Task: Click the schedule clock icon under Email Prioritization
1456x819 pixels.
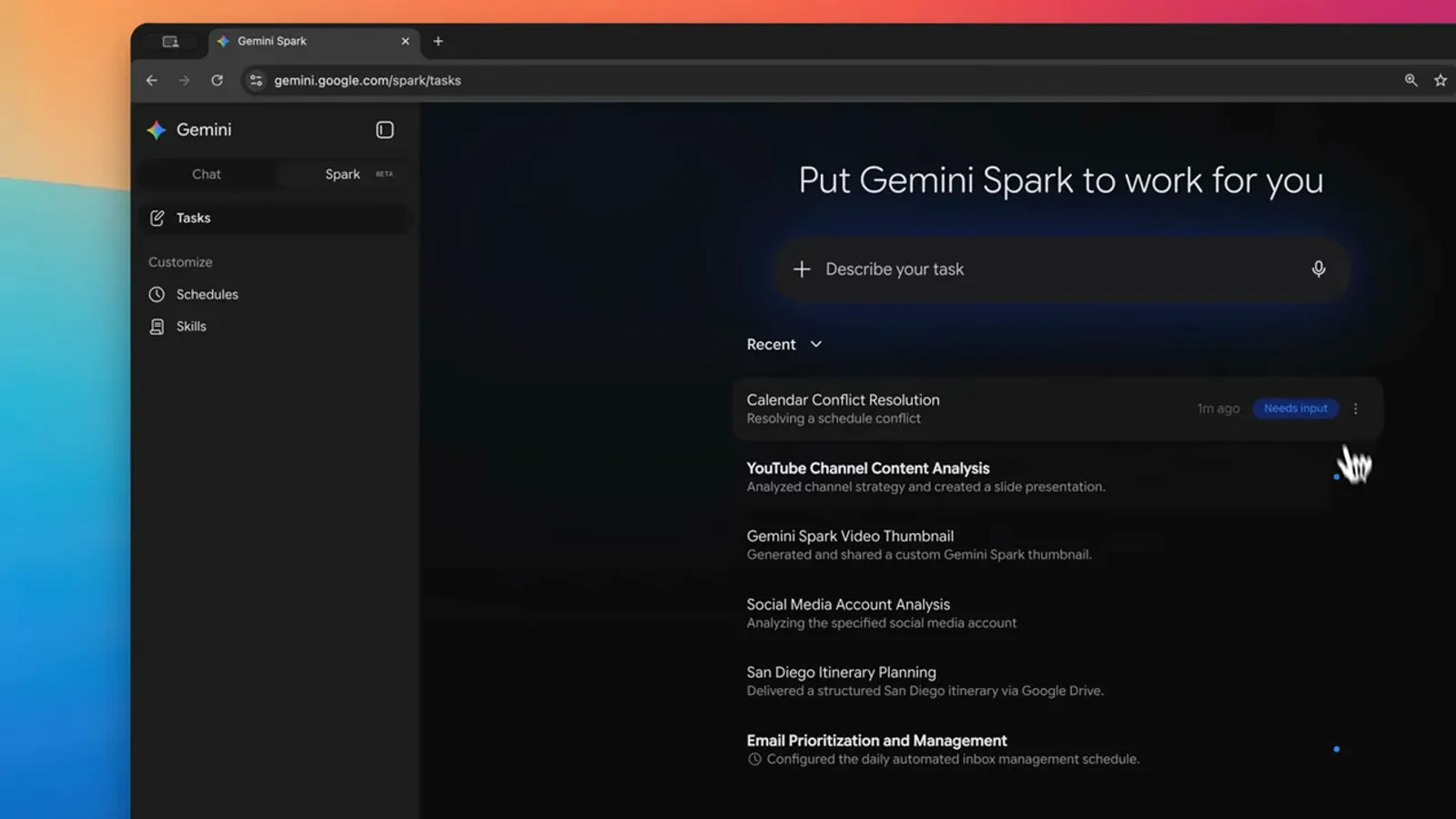Action: pos(754,759)
